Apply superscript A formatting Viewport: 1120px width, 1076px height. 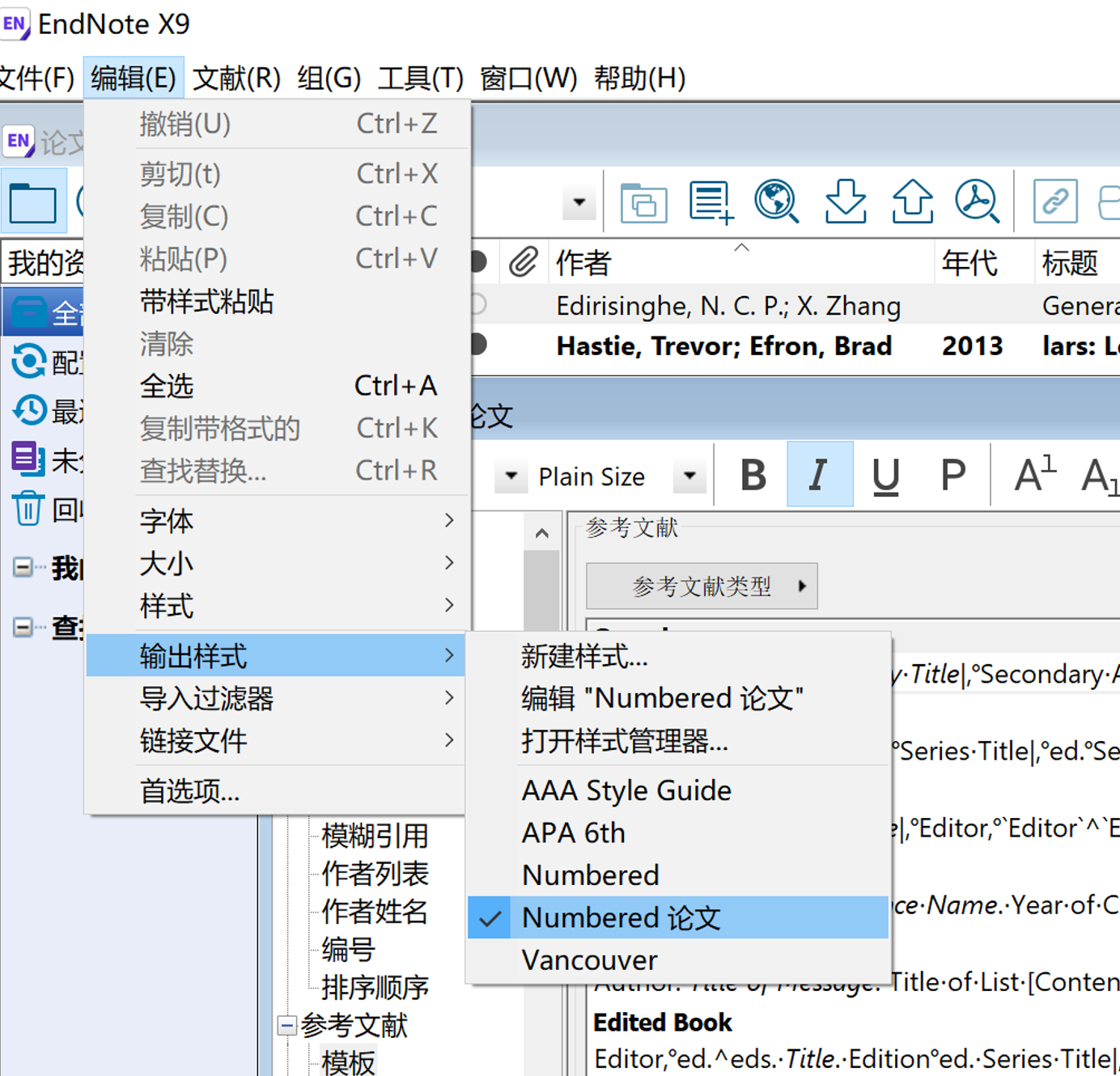click(1035, 475)
